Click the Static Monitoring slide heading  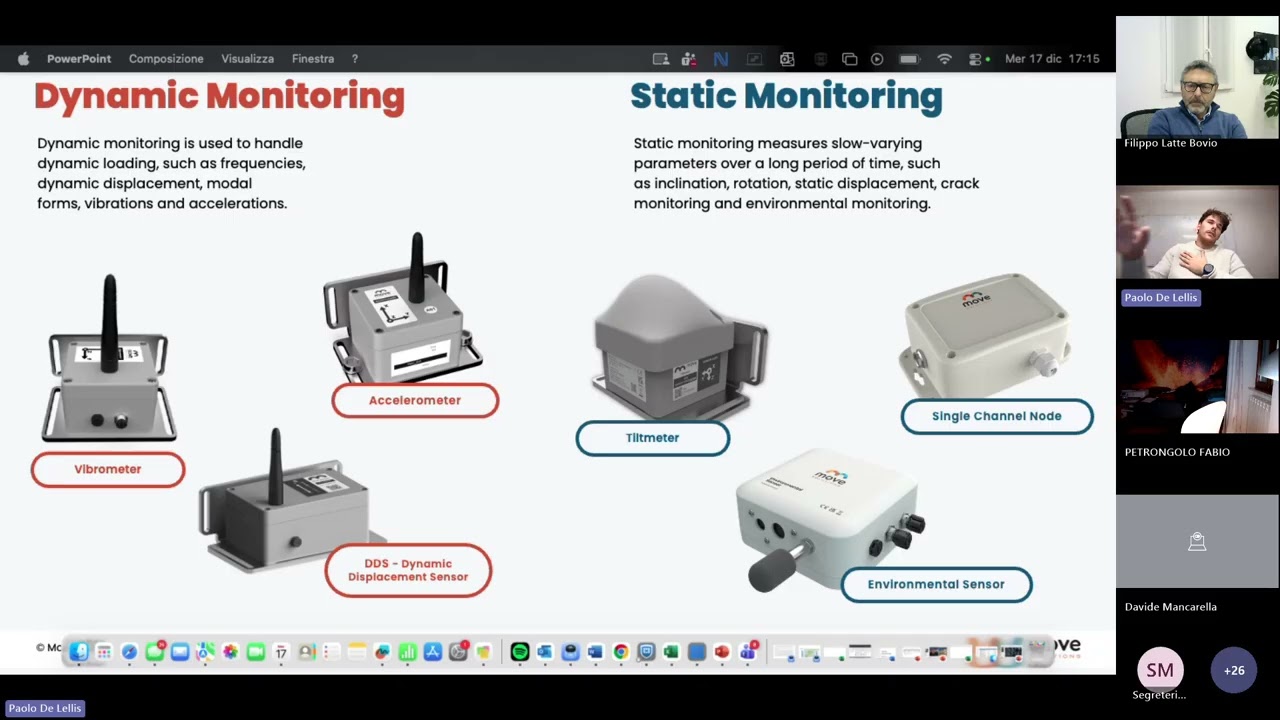click(786, 97)
